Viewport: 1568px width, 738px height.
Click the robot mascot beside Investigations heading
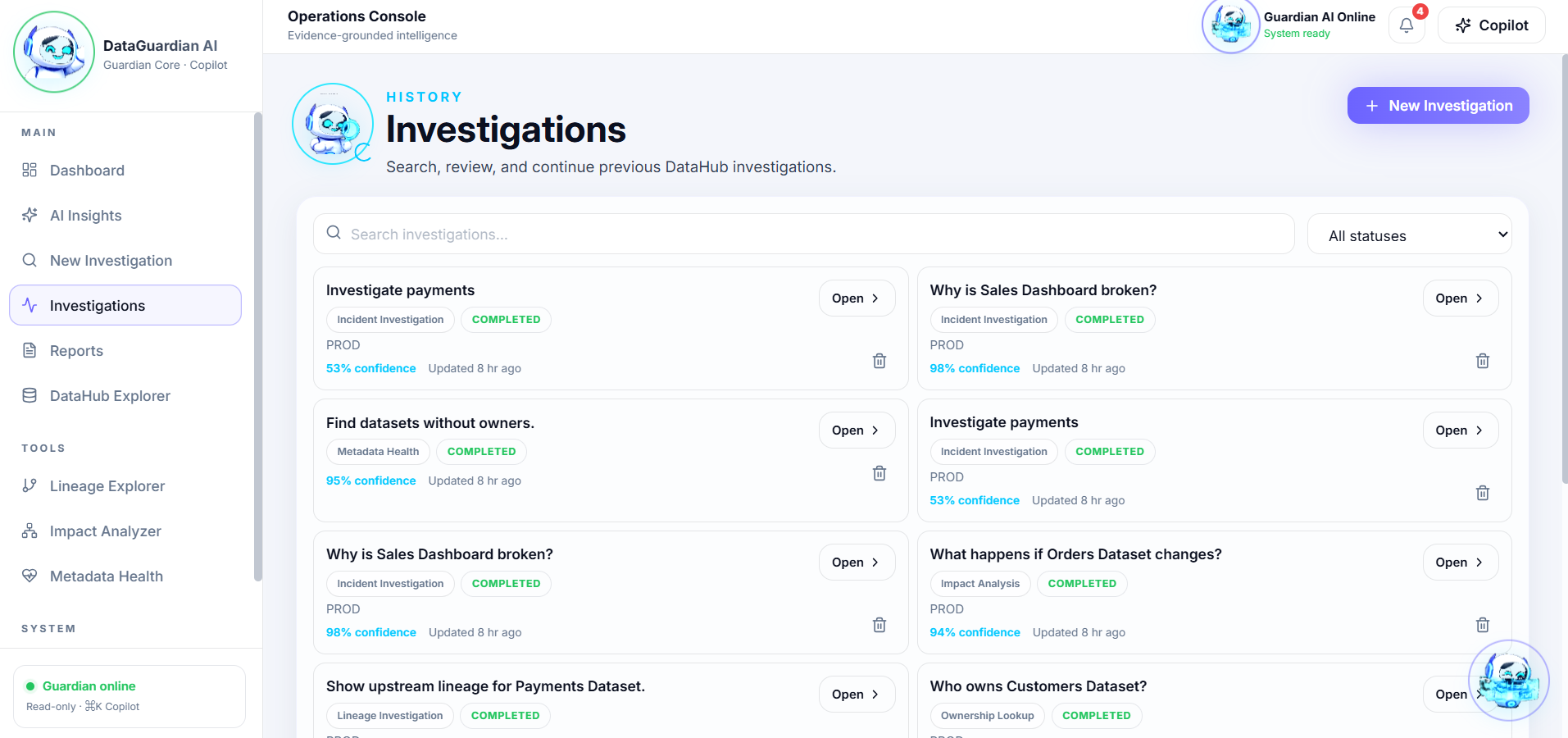(x=333, y=124)
